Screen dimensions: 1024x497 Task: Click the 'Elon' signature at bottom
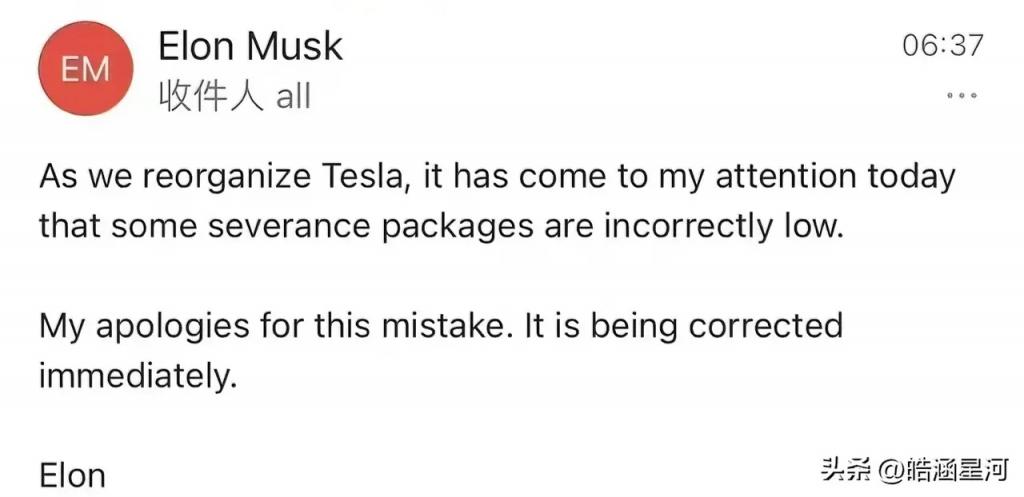[x=72, y=475]
